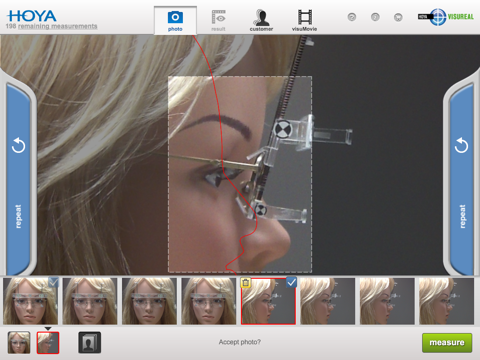Screen dimensions: 480x360
Task: Click the Accept photo? prompt text
Action: (x=240, y=342)
